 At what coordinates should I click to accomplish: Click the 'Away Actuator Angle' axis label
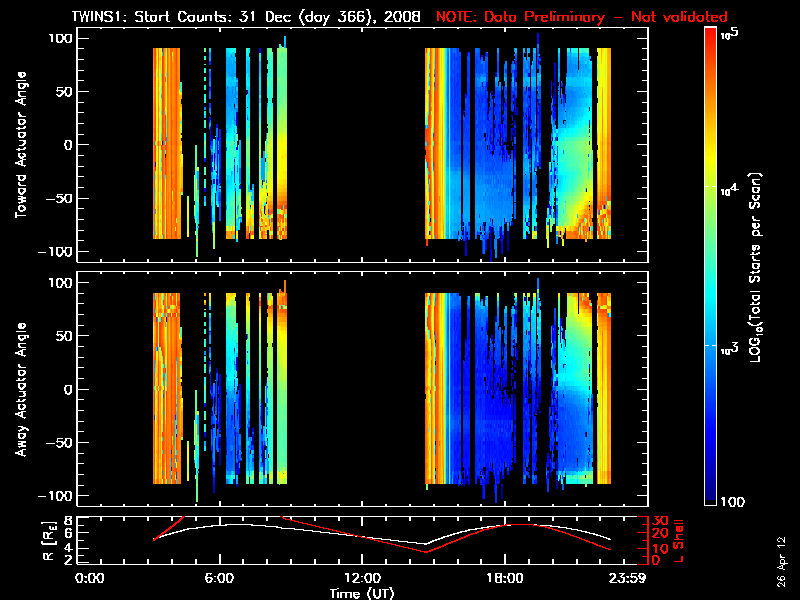click(21, 389)
